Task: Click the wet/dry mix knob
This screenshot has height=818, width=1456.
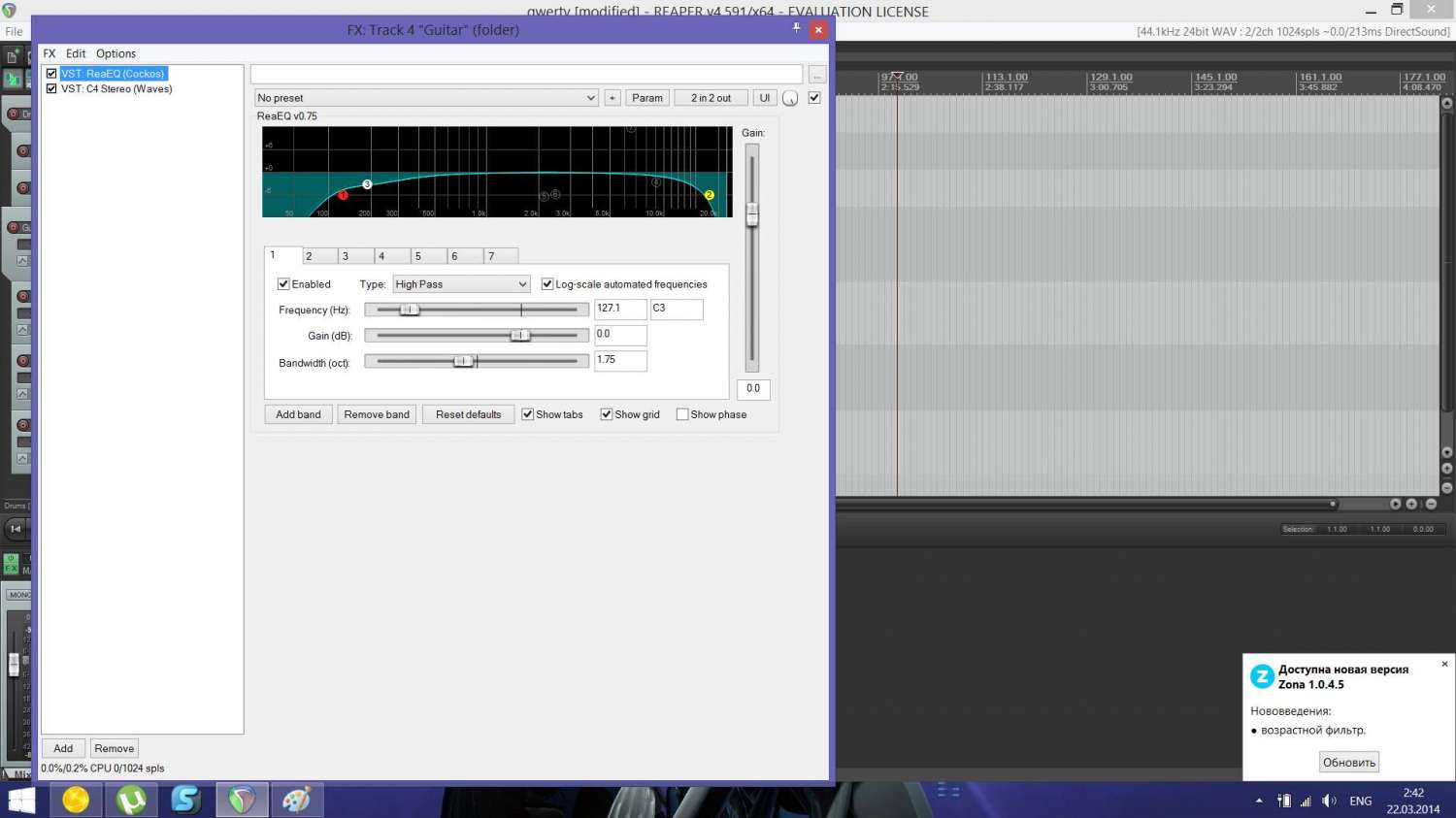Action: pyautogui.click(x=790, y=98)
